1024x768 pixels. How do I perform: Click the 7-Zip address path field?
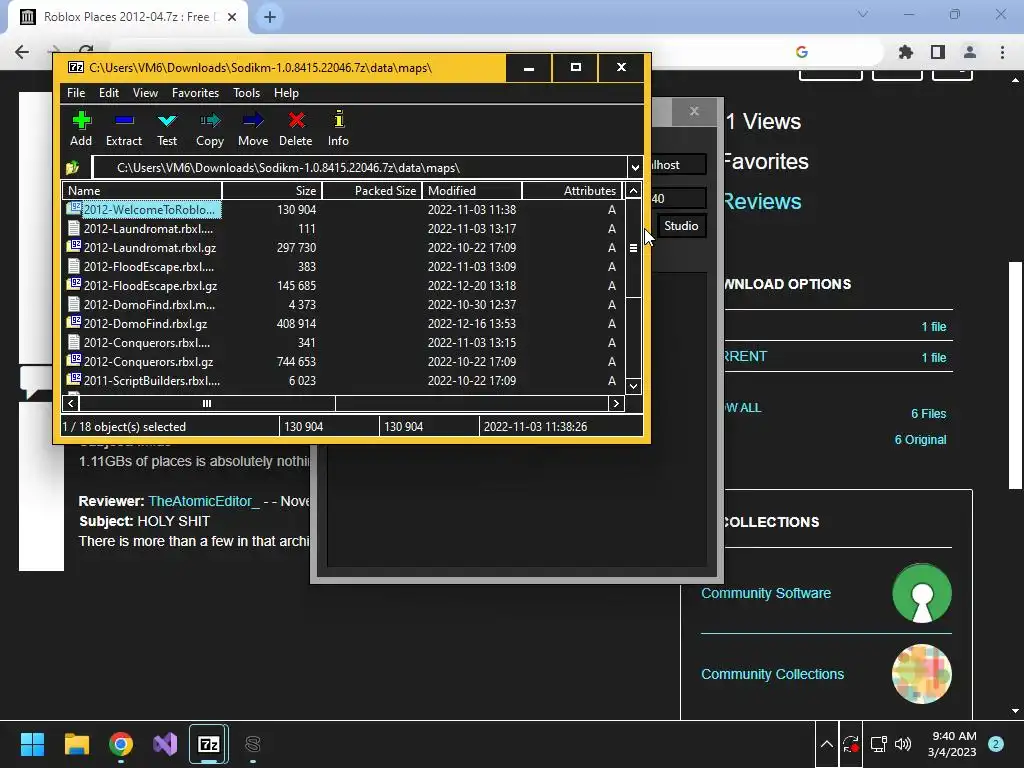click(360, 168)
